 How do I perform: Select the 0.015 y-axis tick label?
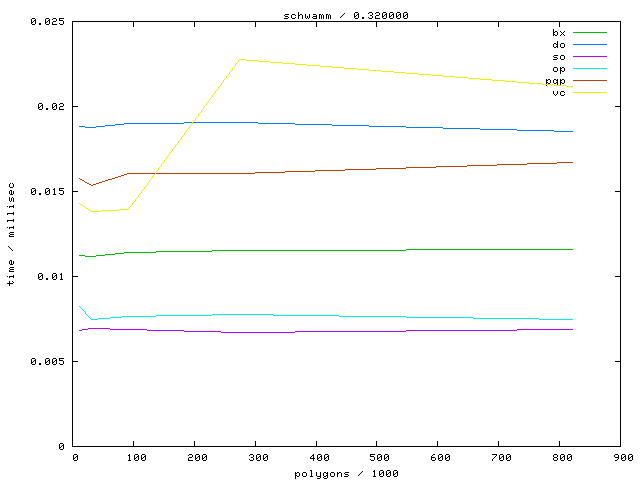[x=48, y=191]
